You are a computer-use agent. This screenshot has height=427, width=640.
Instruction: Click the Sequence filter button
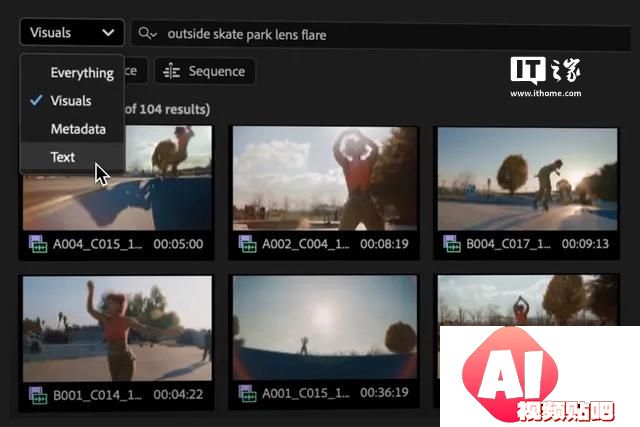click(204, 71)
